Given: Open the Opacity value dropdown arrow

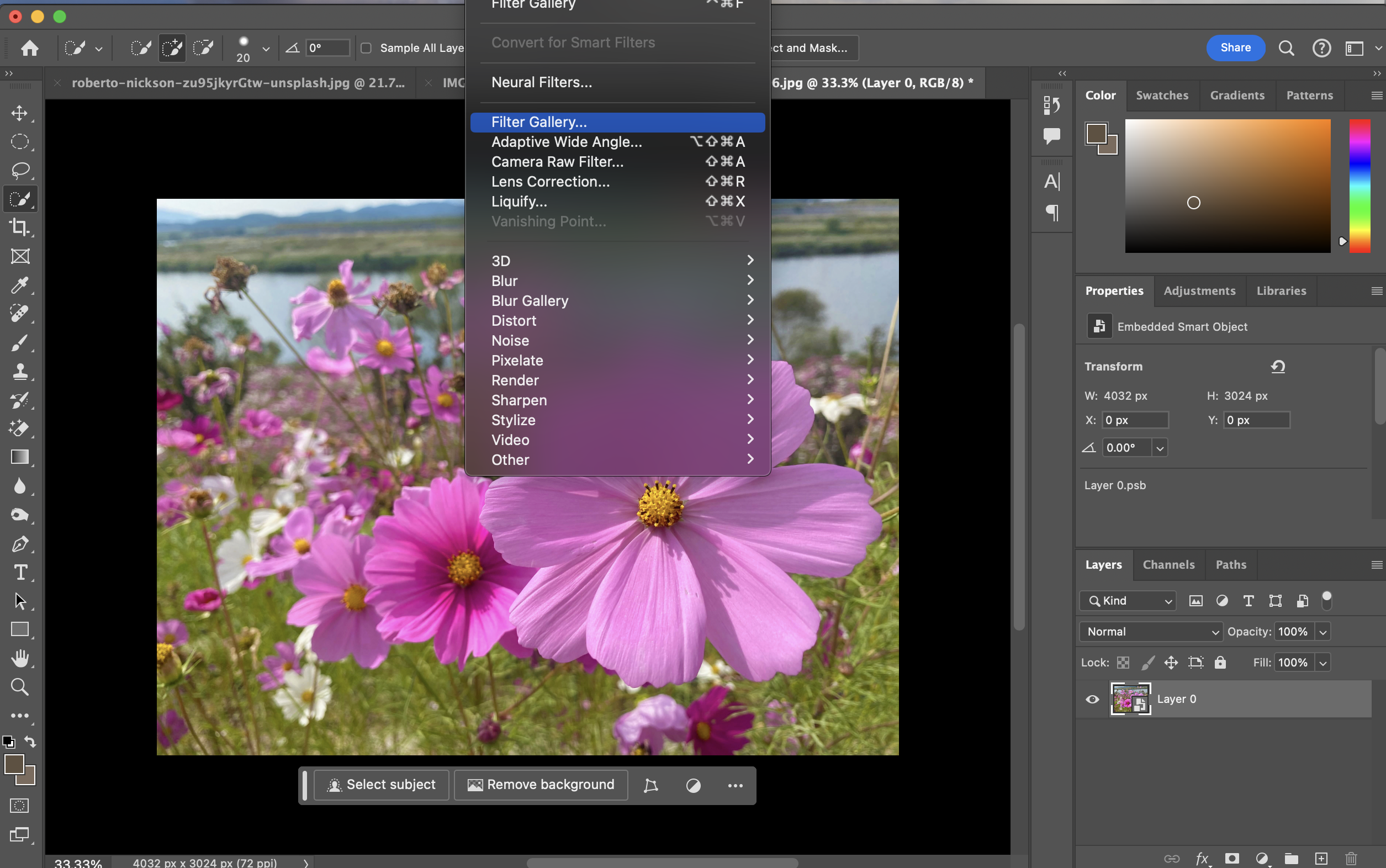Looking at the screenshot, I should coord(1323,632).
